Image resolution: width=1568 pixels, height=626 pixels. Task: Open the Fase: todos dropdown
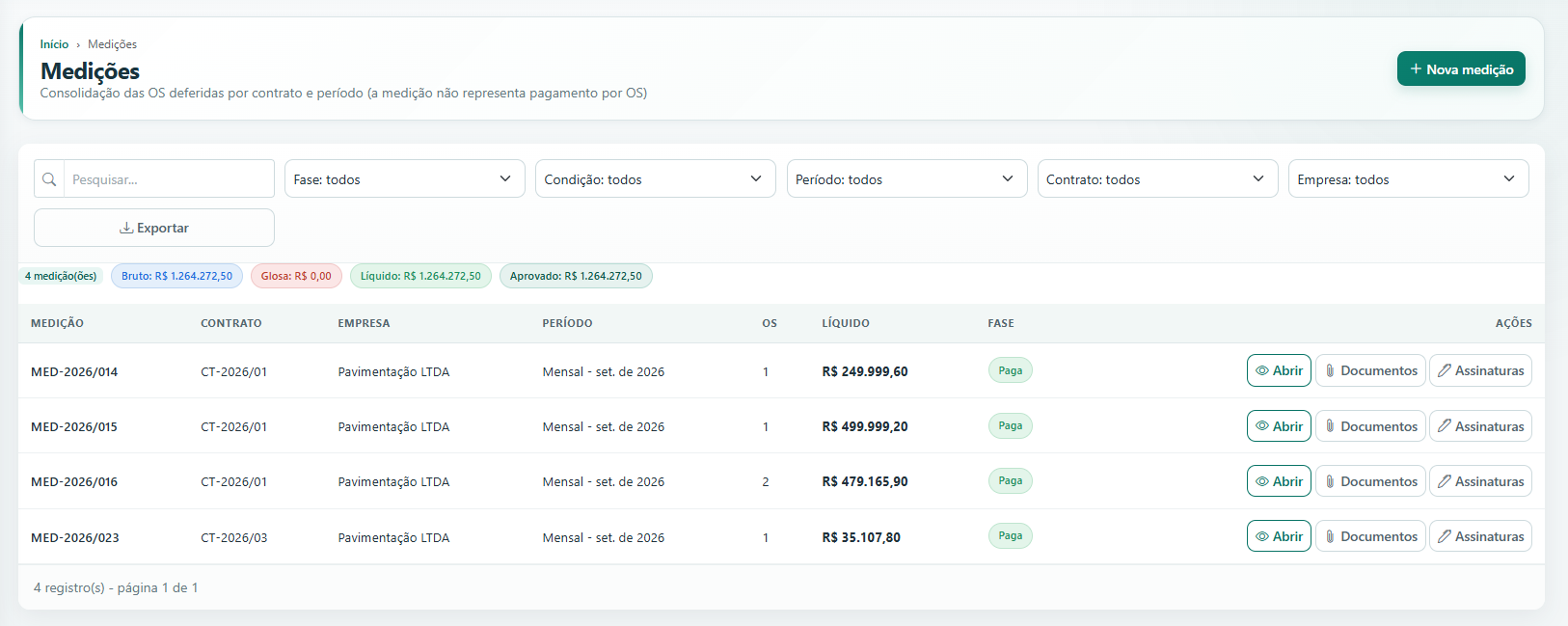pos(405,179)
